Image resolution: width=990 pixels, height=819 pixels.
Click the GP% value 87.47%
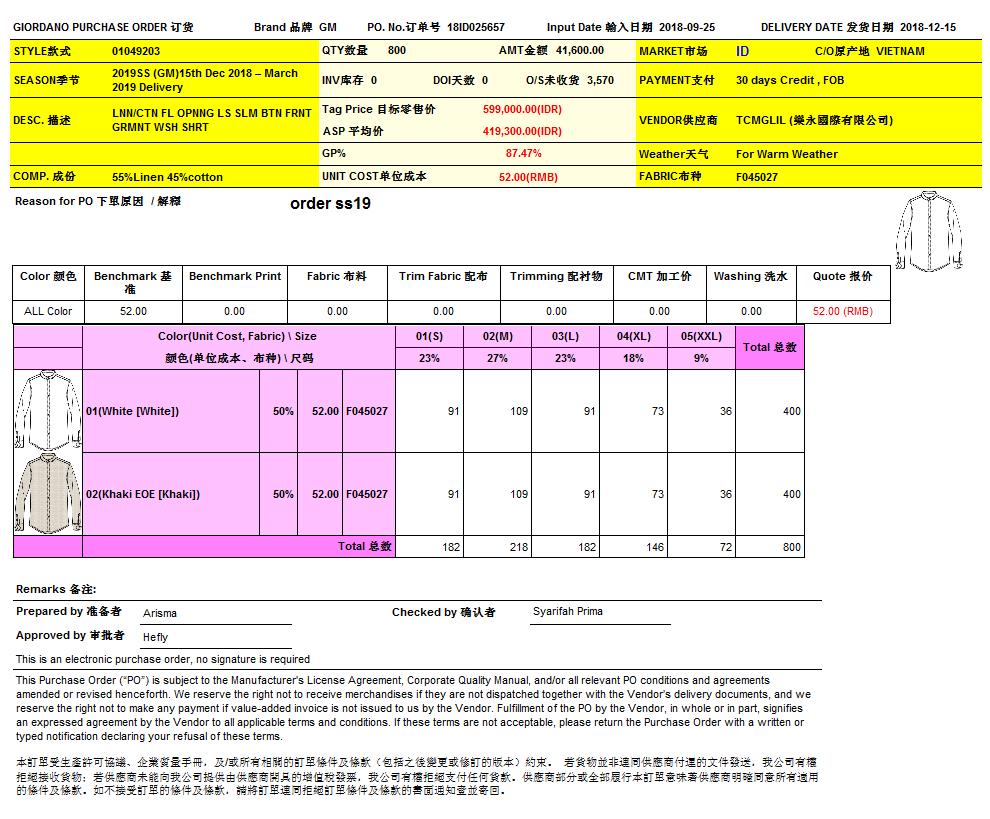pos(523,154)
